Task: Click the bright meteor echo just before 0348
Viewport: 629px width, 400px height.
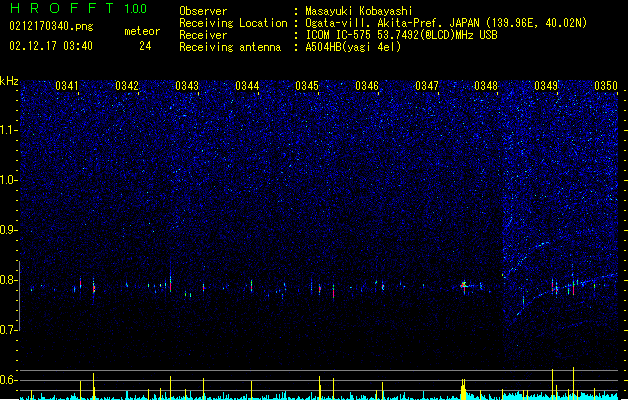Action: pyautogui.click(x=464, y=286)
